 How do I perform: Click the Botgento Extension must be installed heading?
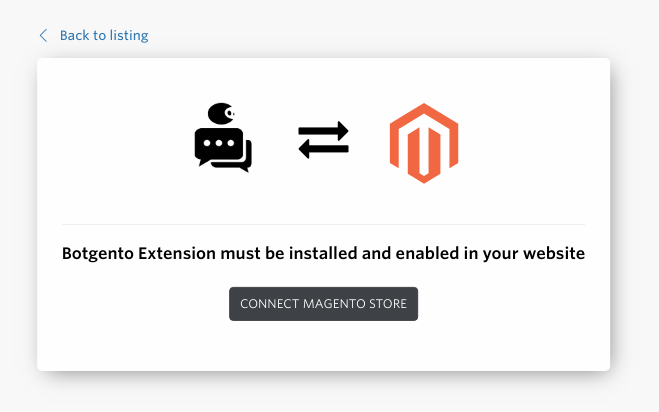323,254
